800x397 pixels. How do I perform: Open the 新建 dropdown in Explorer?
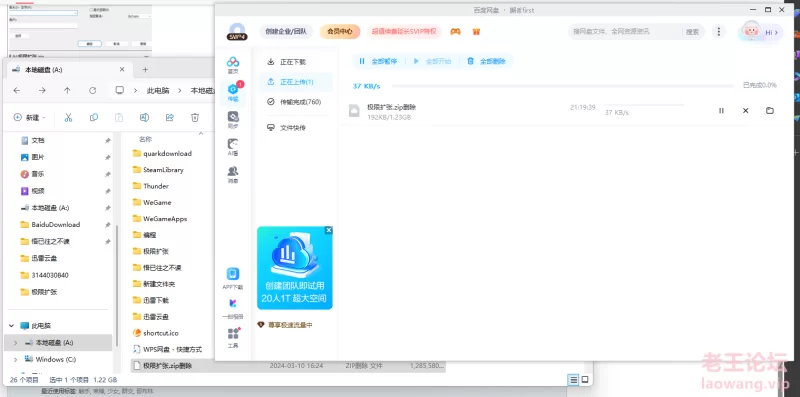pos(29,117)
